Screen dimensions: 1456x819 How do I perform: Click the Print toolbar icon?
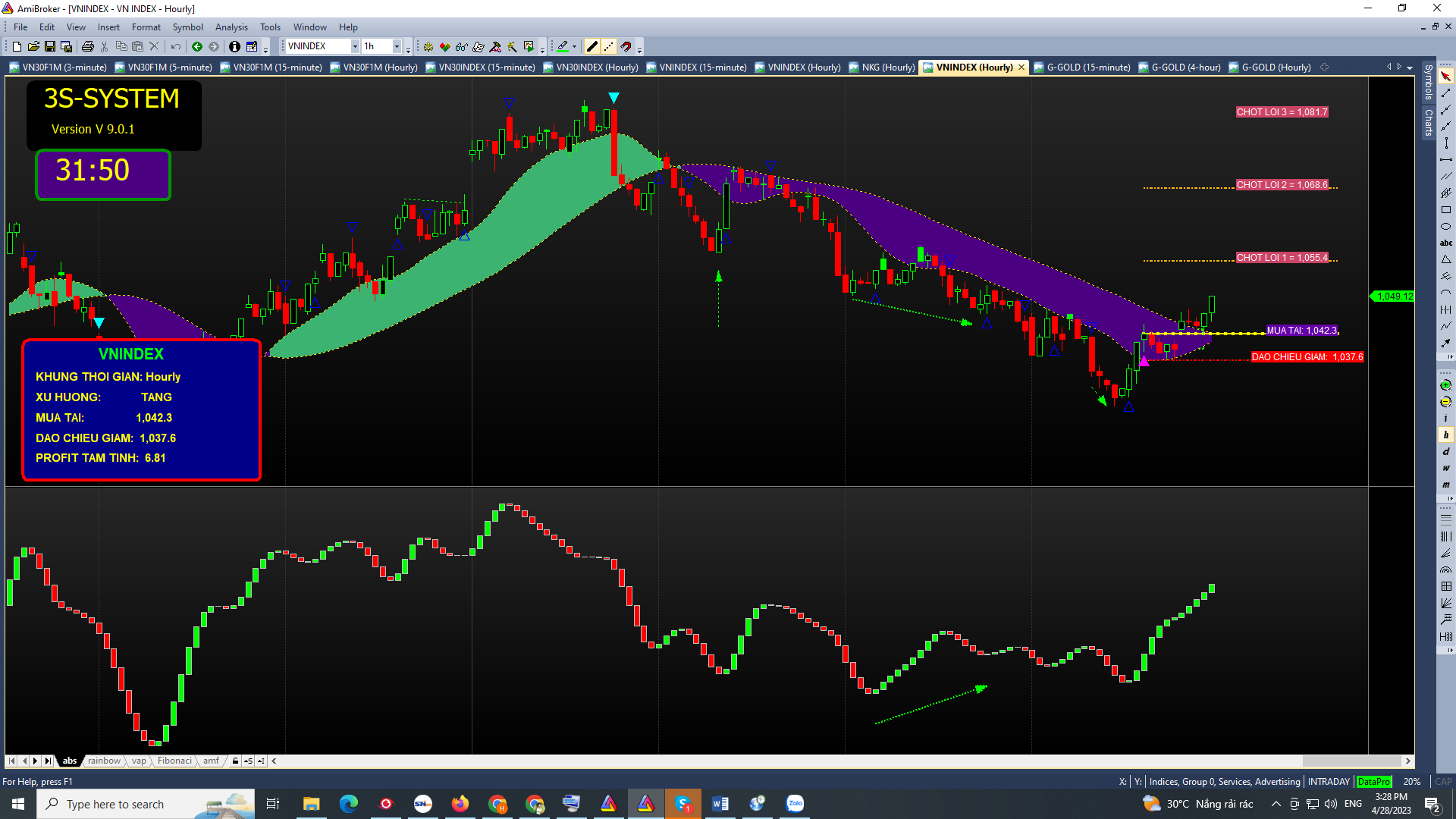88,46
